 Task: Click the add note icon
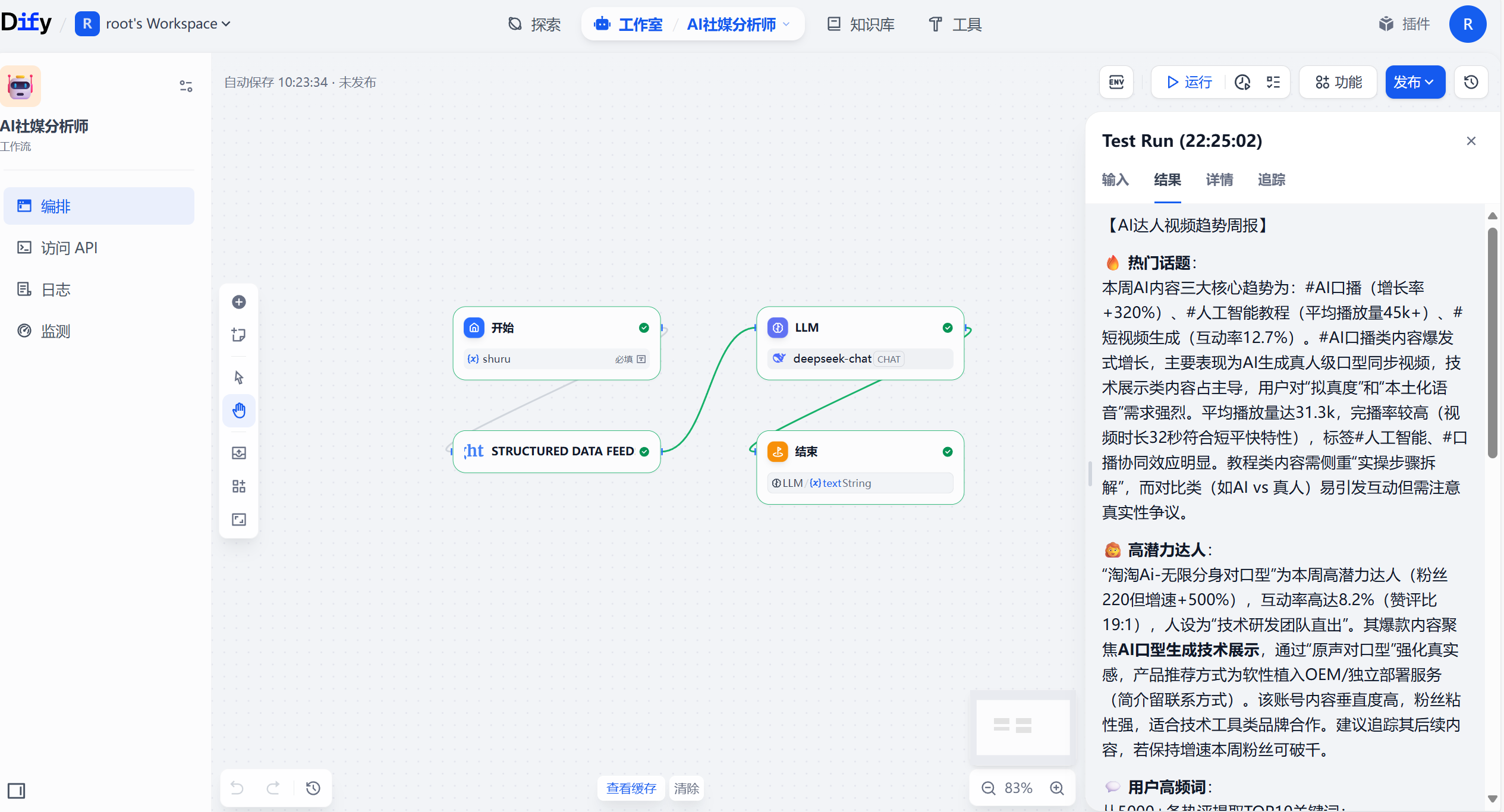click(x=239, y=335)
